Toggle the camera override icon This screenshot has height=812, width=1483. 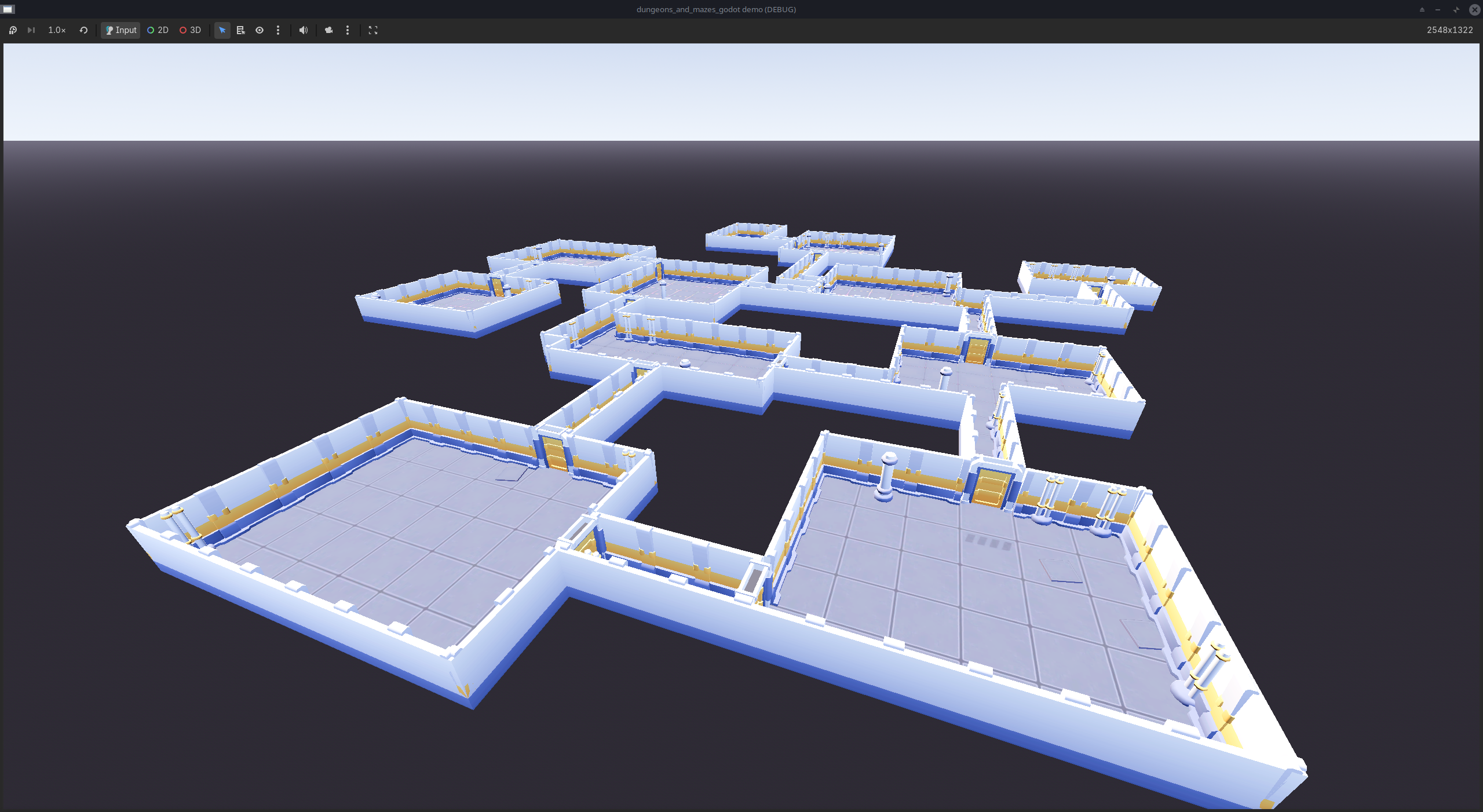pyautogui.click(x=329, y=30)
